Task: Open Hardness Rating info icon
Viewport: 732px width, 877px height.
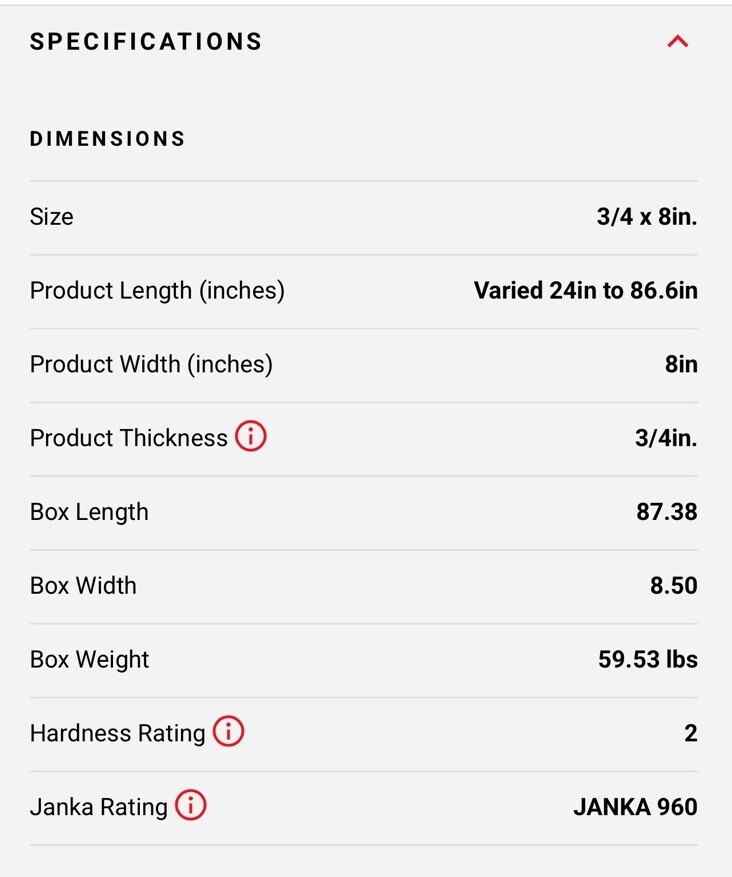Action: pos(228,731)
